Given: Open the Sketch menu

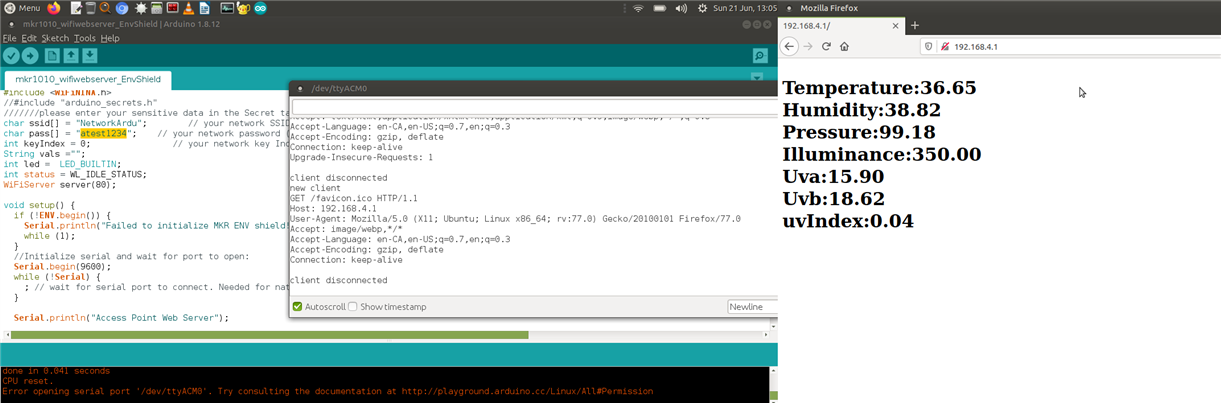Looking at the screenshot, I should point(55,38).
